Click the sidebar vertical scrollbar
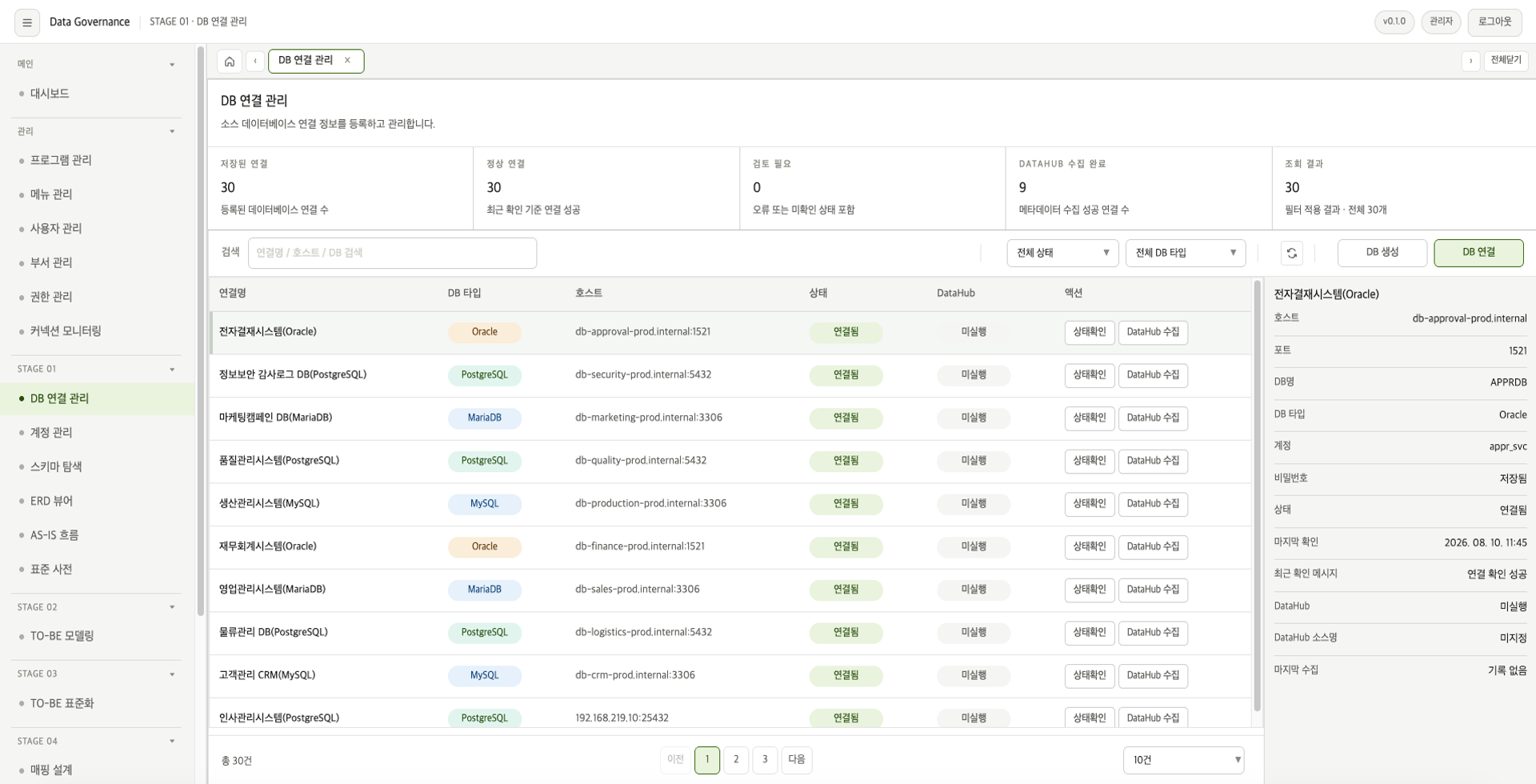 click(200, 330)
